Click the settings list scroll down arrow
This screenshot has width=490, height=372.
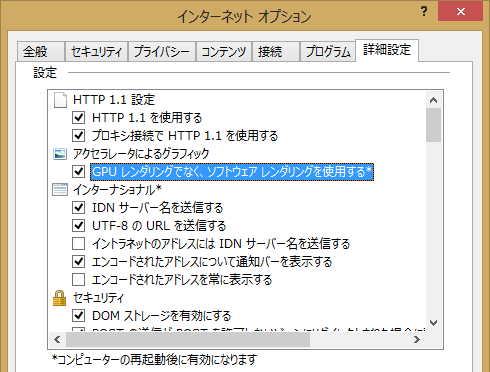click(433, 322)
